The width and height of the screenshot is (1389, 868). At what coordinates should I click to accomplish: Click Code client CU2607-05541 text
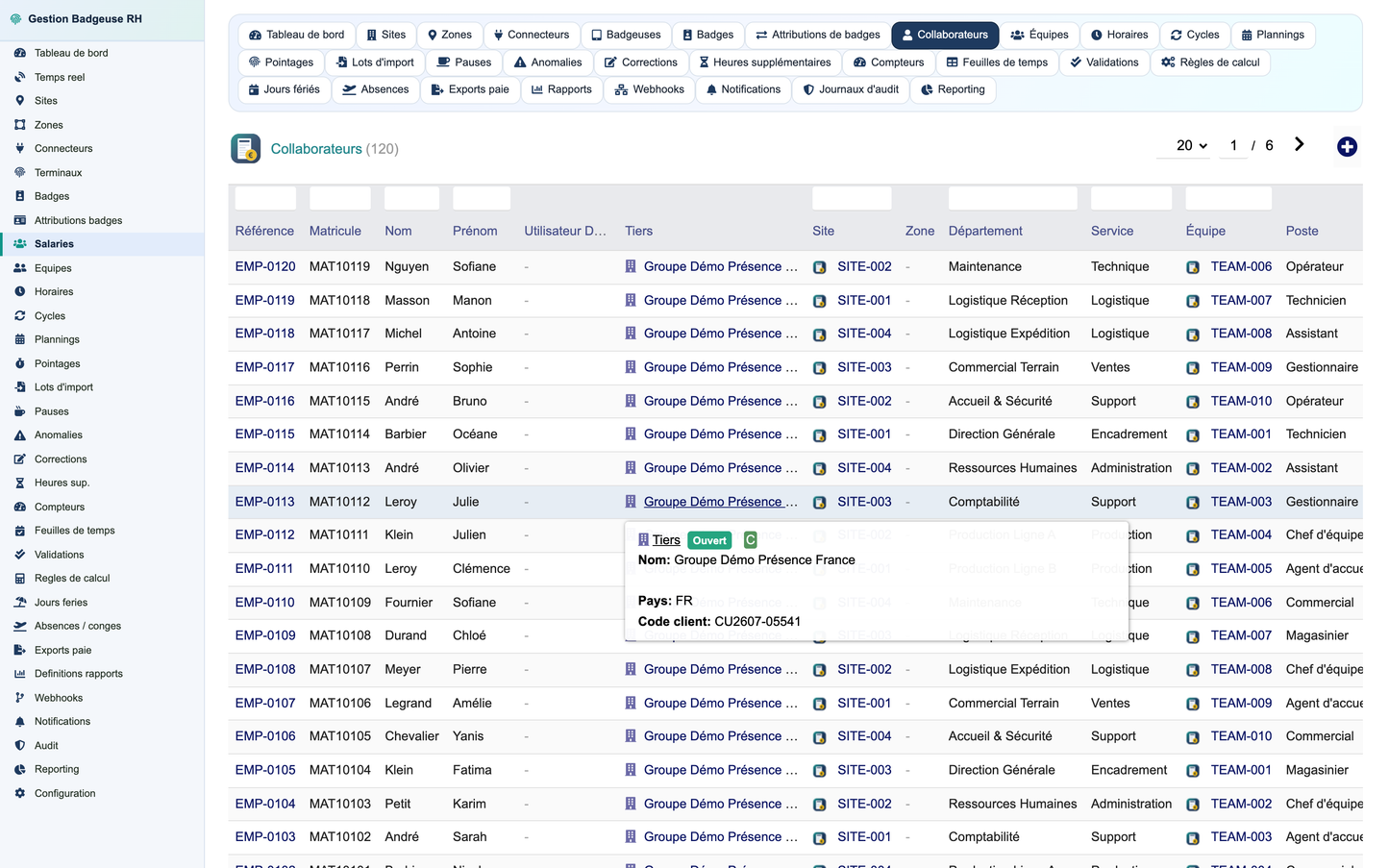pos(719,622)
